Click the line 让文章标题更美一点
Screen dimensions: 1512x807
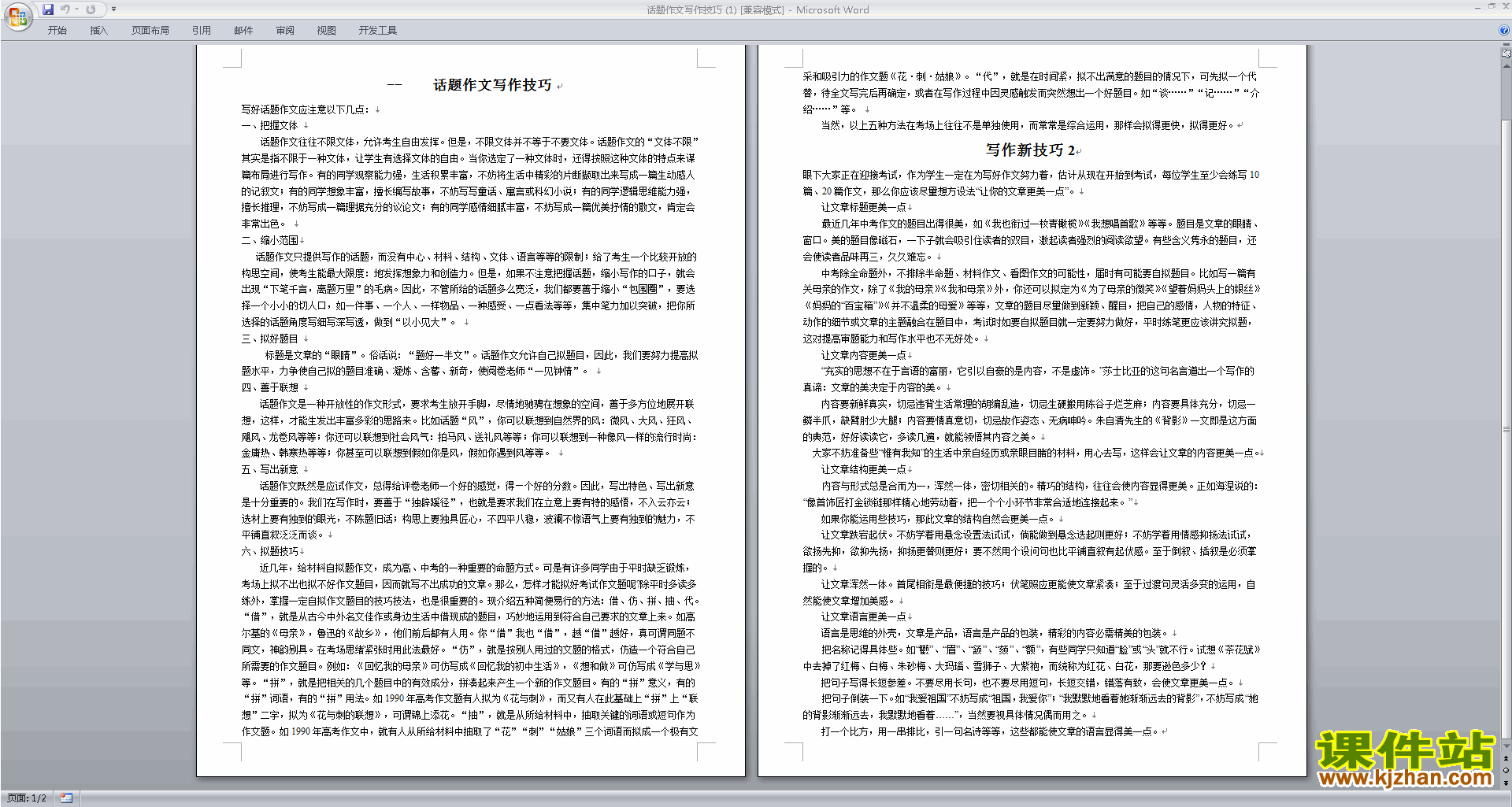click(864, 207)
